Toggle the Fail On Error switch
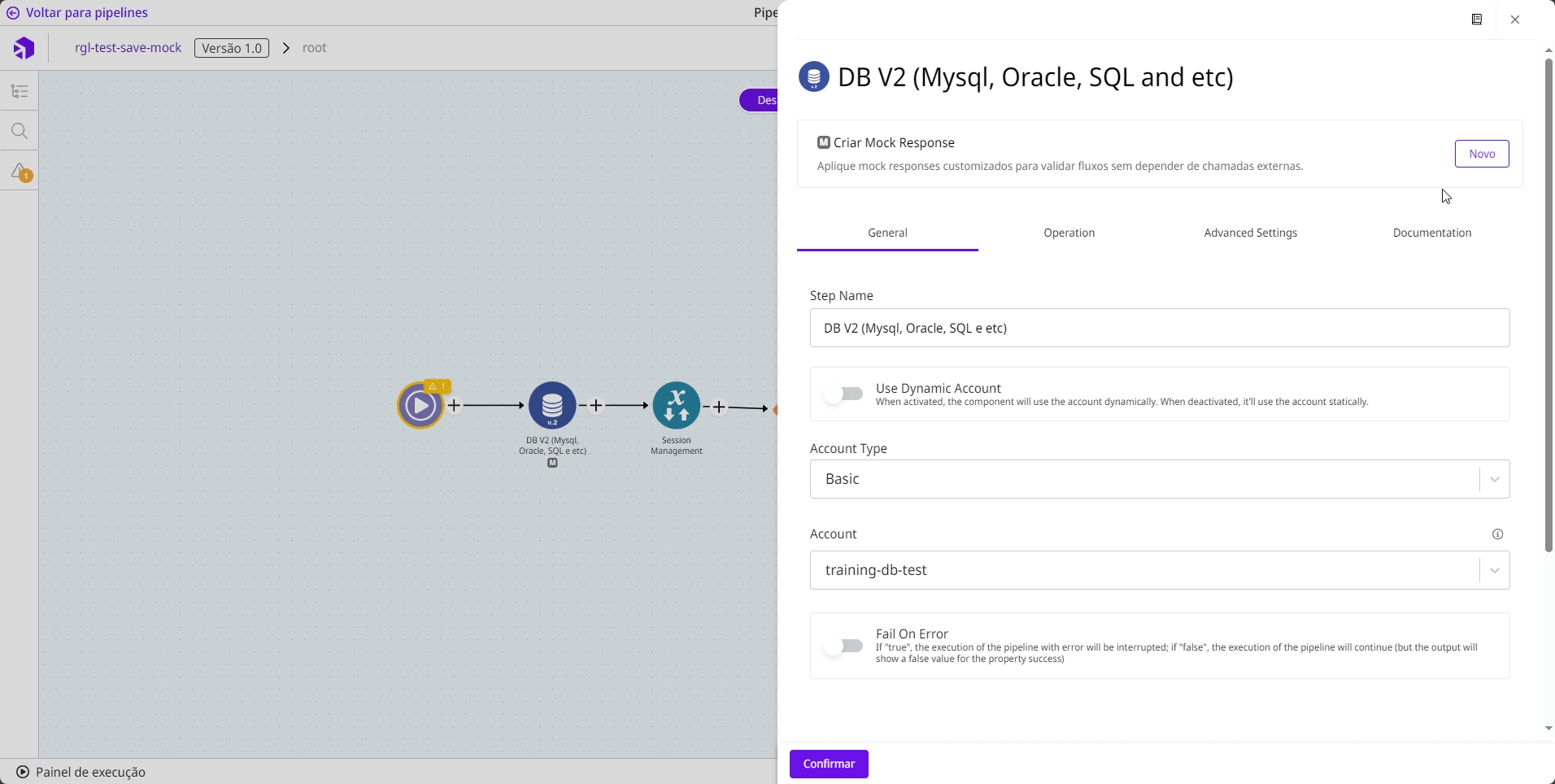Viewport: 1555px width, 784px height. point(843,646)
